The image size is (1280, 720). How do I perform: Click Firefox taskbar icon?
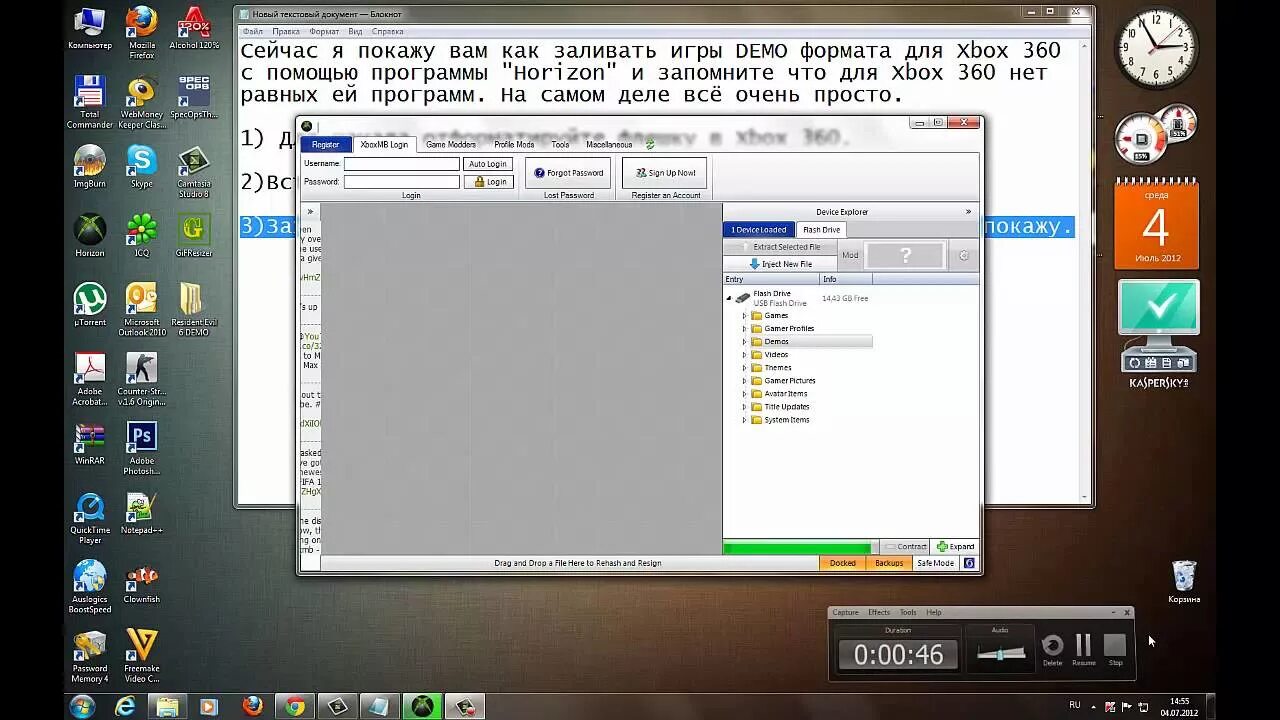(252, 706)
